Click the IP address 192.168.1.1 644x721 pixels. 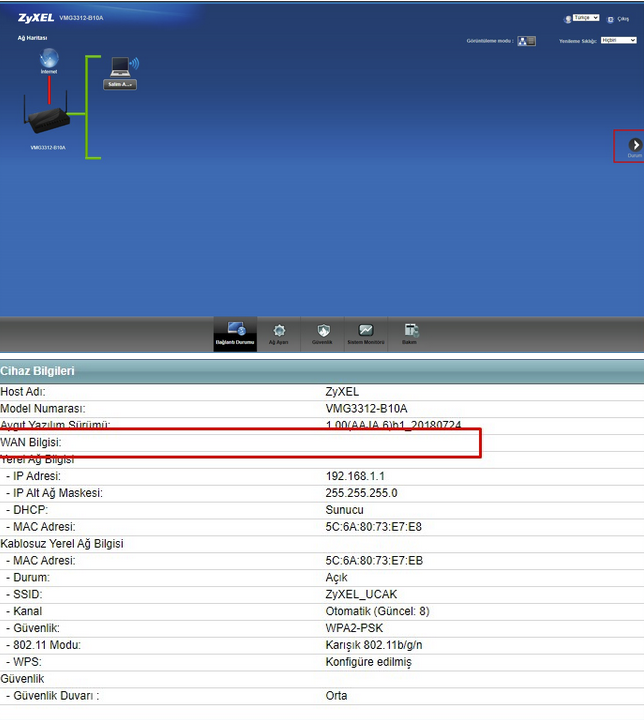(x=355, y=476)
